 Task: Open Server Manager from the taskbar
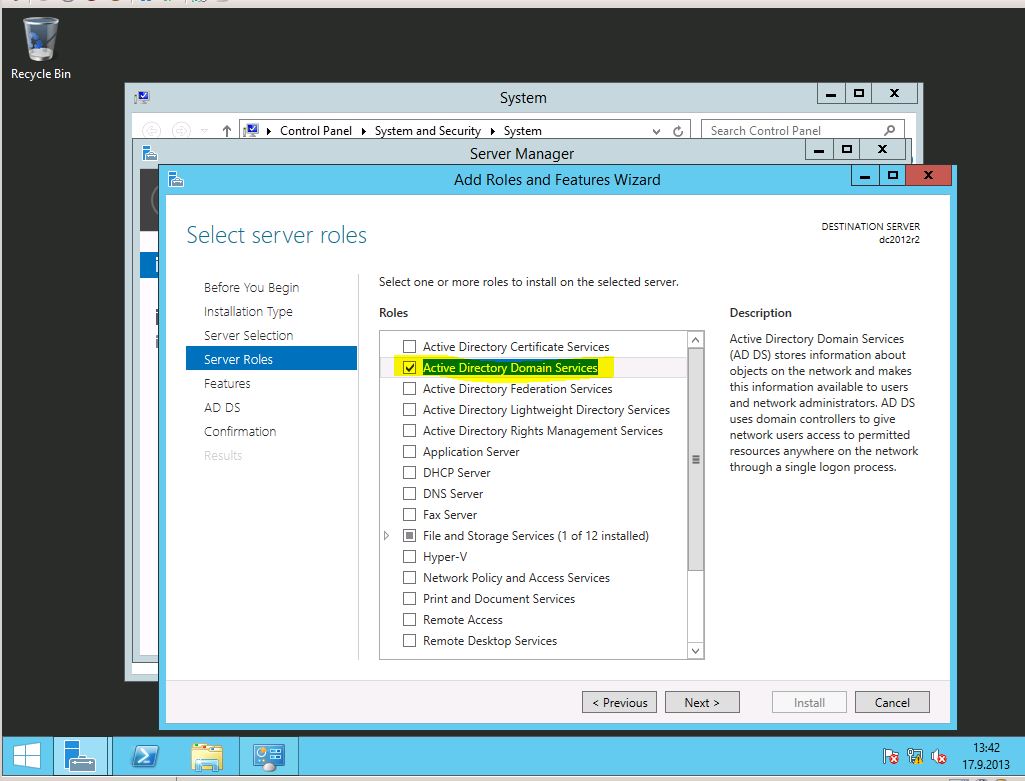point(80,756)
